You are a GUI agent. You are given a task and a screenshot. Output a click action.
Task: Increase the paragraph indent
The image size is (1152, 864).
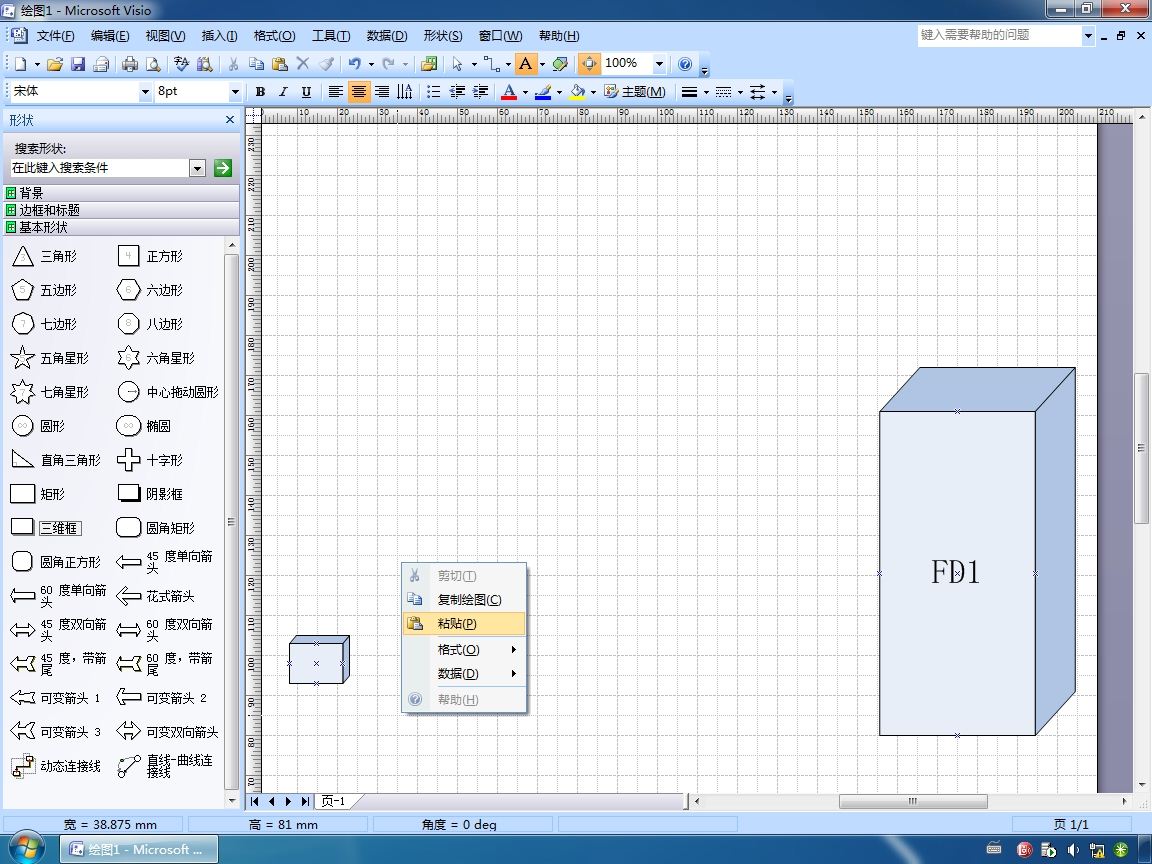pos(480,92)
